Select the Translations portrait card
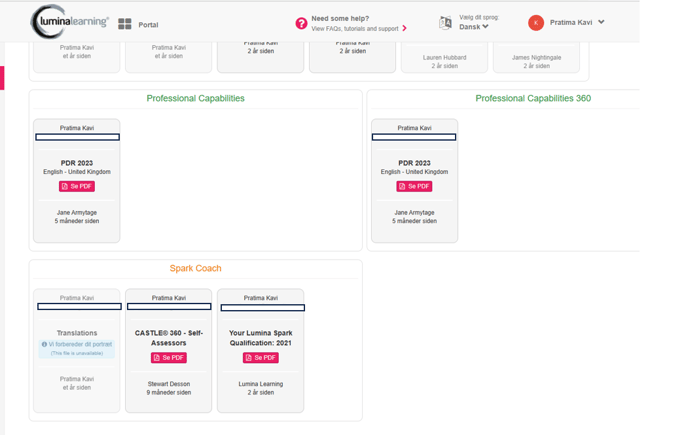688x435 pixels. coord(77,350)
